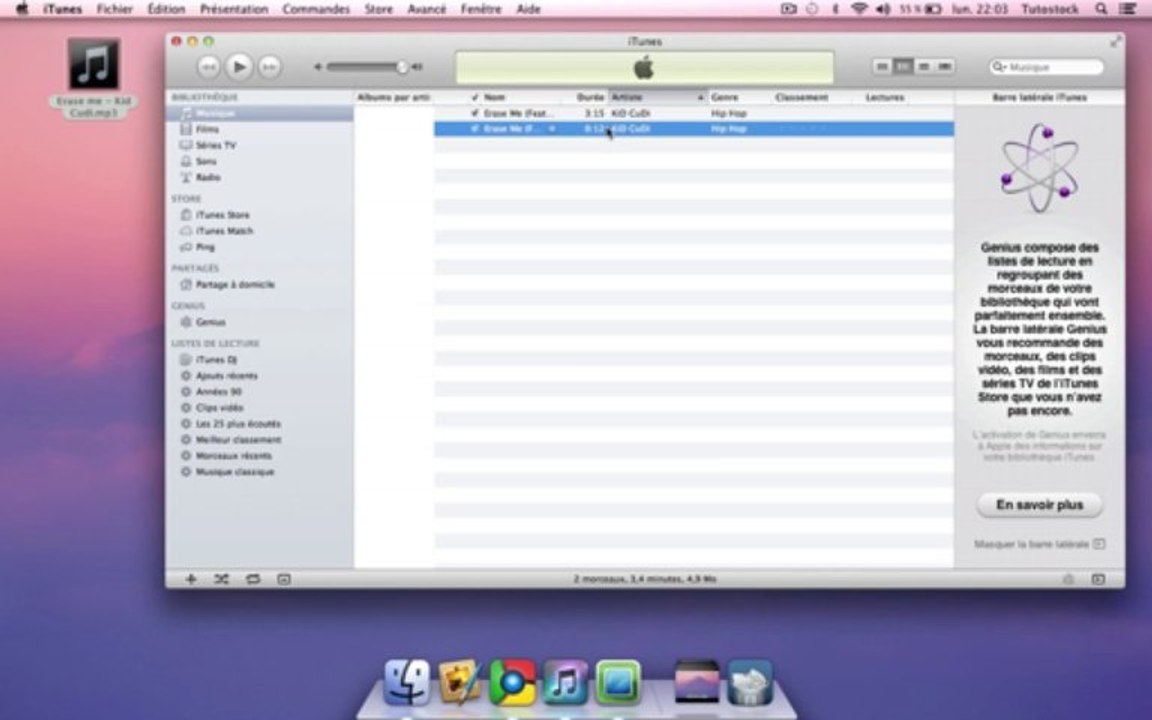
Task: Switch to song list view button
Action: [882, 67]
